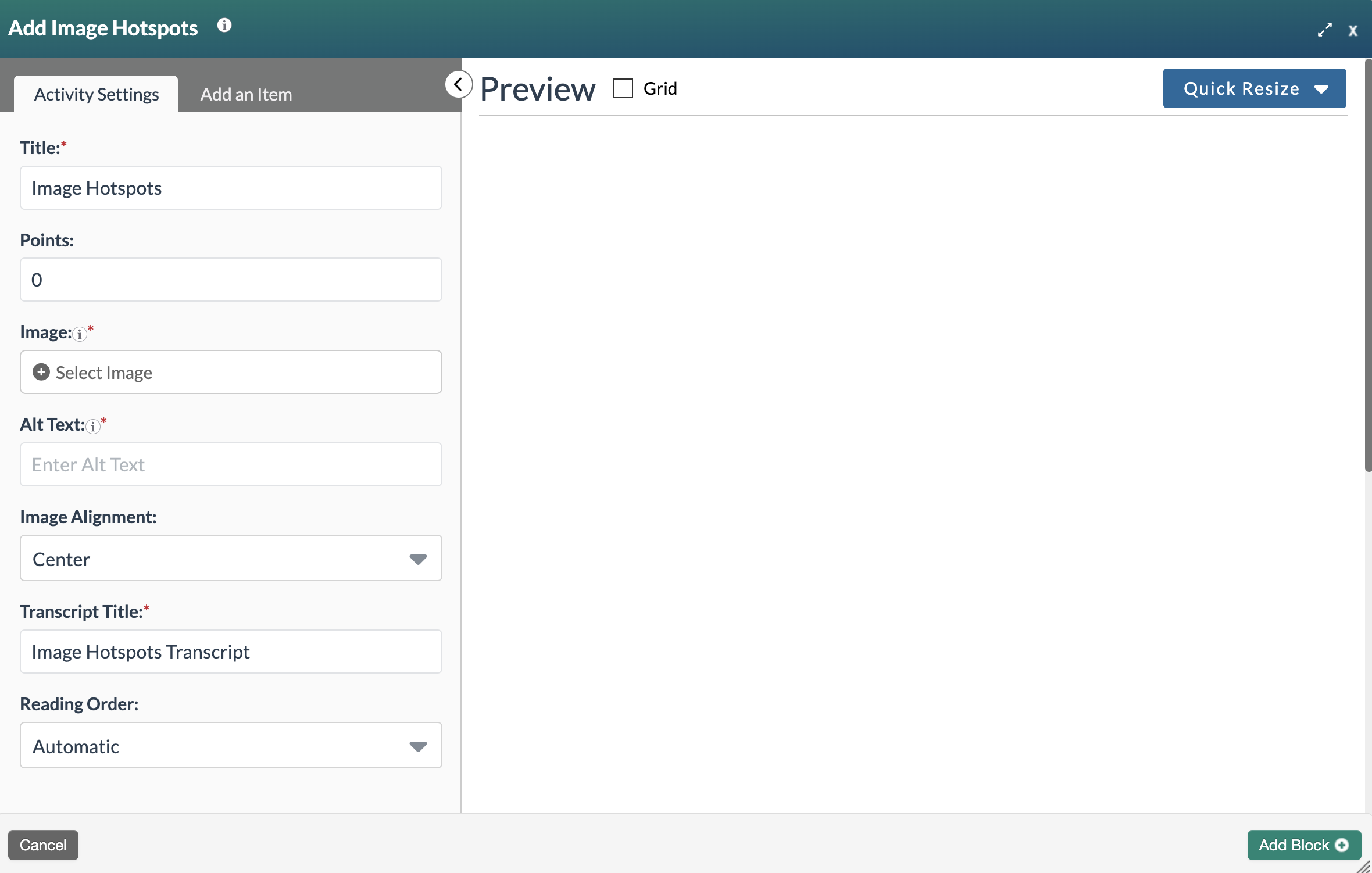Image resolution: width=1372 pixels, height=873 pixels.
Task: Click Select Image to choose an image
Action: click(x=231, y=372)
